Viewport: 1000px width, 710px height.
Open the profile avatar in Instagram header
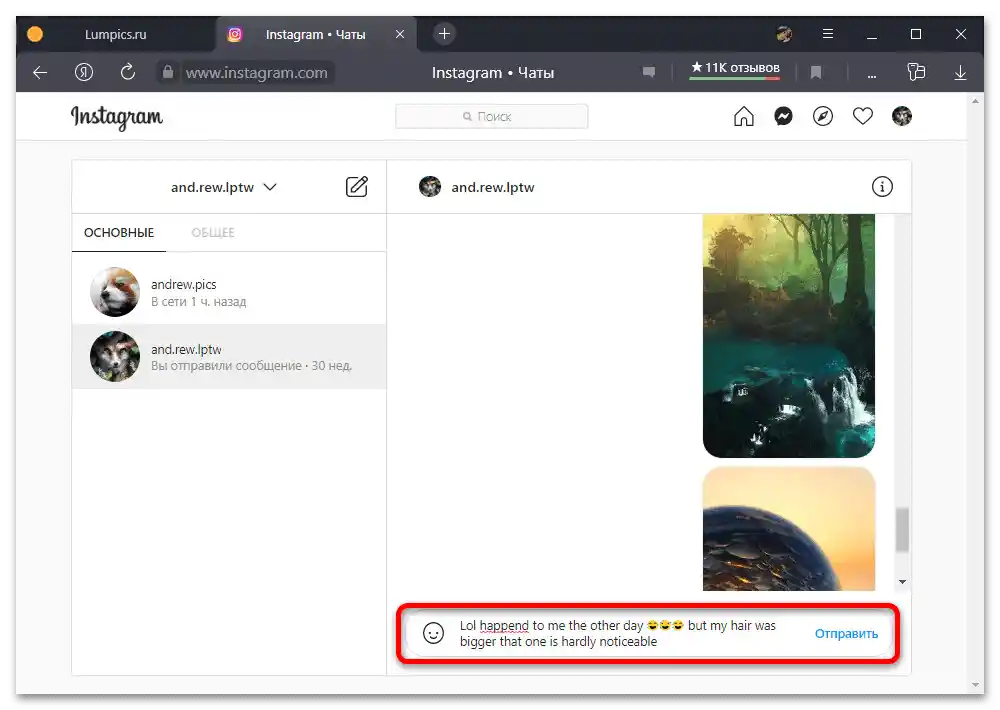tap(902, 116)
